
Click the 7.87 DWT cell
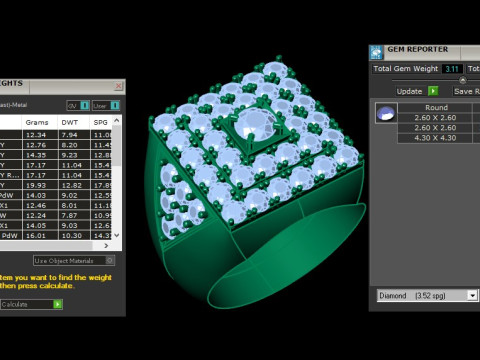click(x=74, y=215)
